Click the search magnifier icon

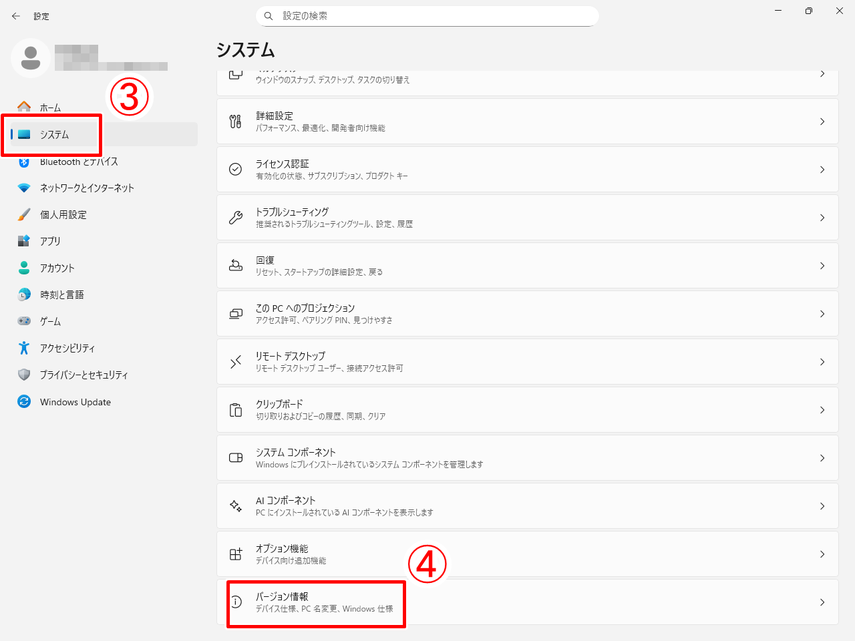click(269, 16)
